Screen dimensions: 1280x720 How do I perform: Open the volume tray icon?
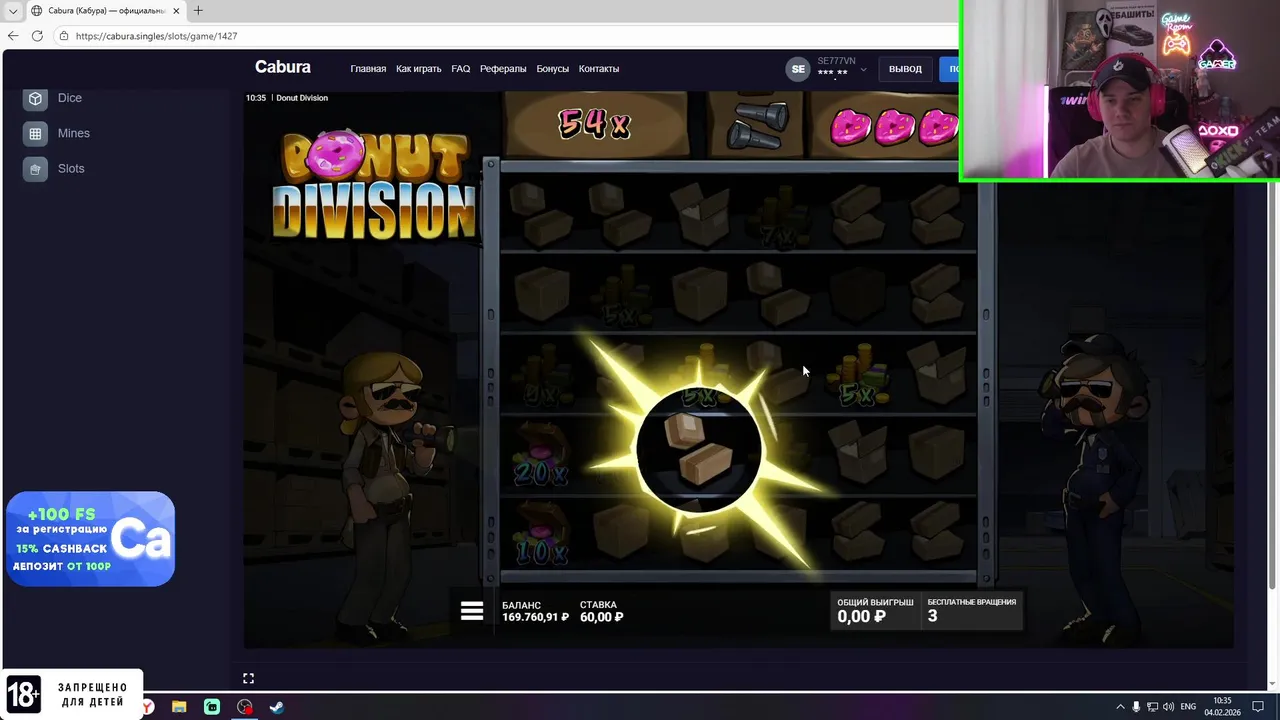tap(1168, 707)
